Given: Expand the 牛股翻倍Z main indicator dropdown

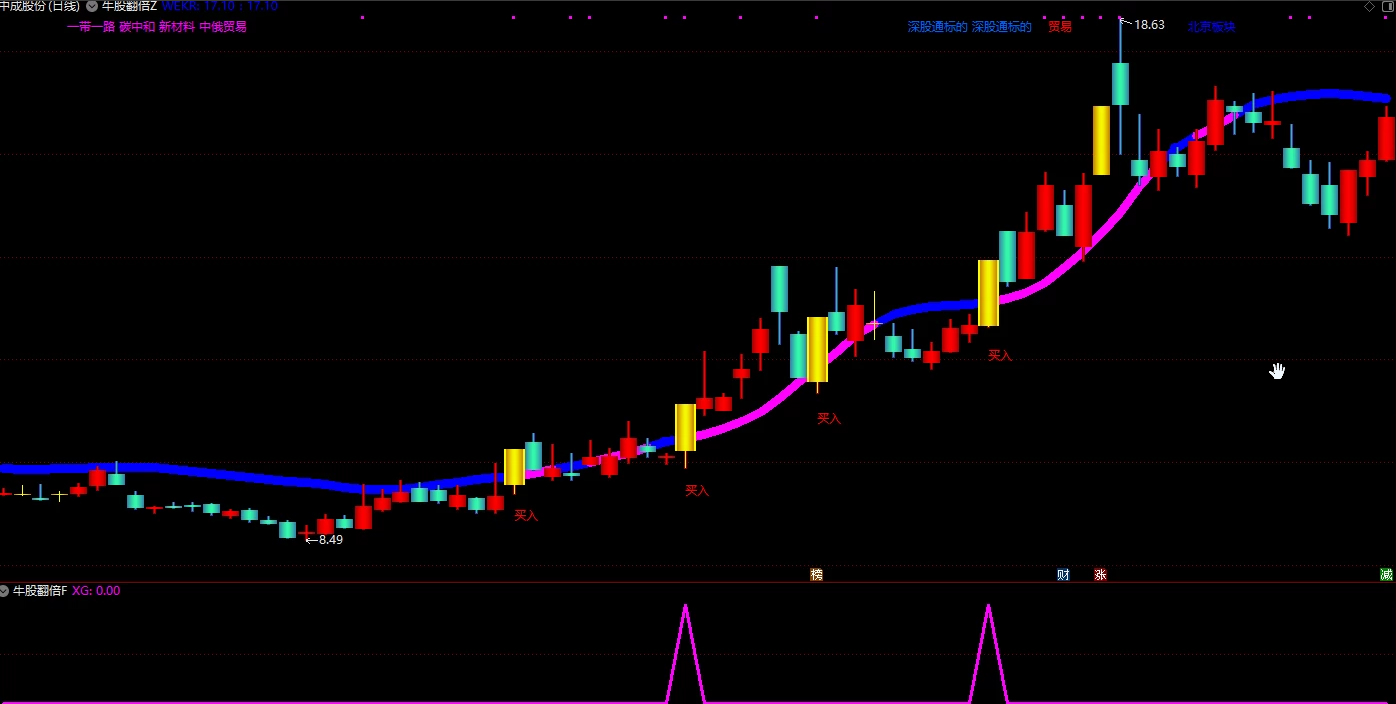Looking at the screenshot, I should (x=92, y=6).
